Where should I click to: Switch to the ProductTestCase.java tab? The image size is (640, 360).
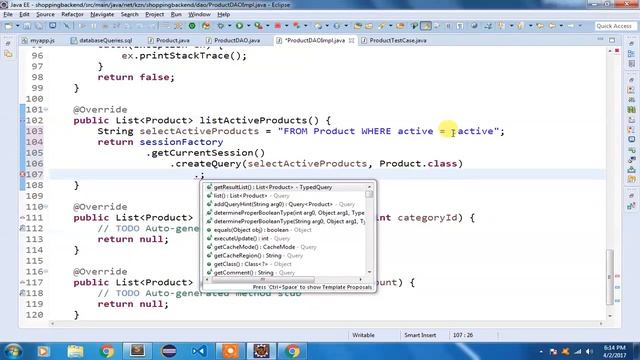393,40
